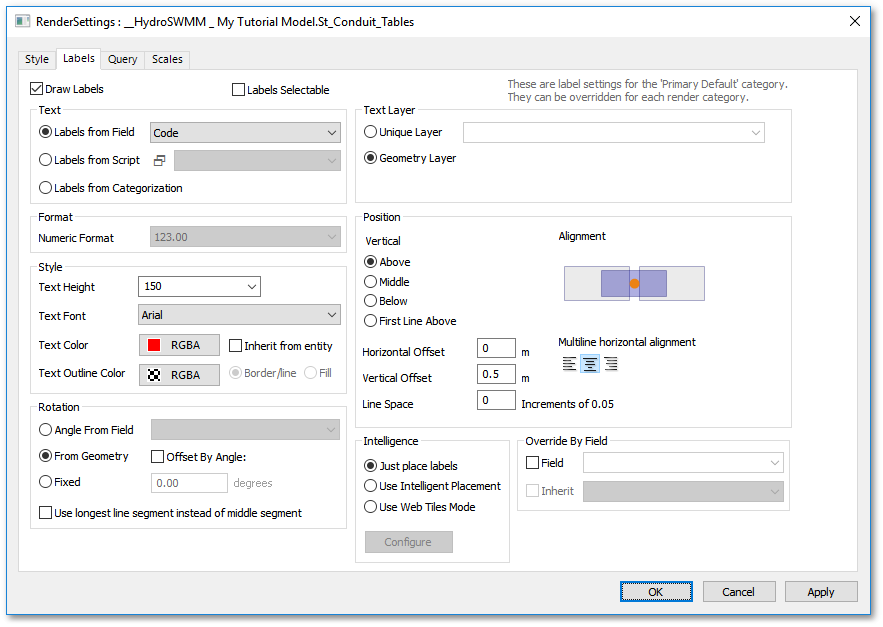The height and width of the screenshot is (627, 883).
Task: Open the Text Height dropdown
Action: 199,286
